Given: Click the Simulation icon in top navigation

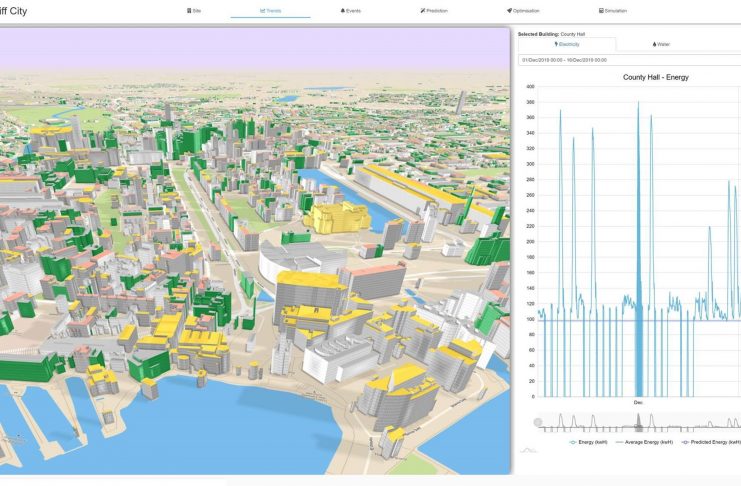Looking at the screenshot, I should pyautogui.click(x=601, y=10).
